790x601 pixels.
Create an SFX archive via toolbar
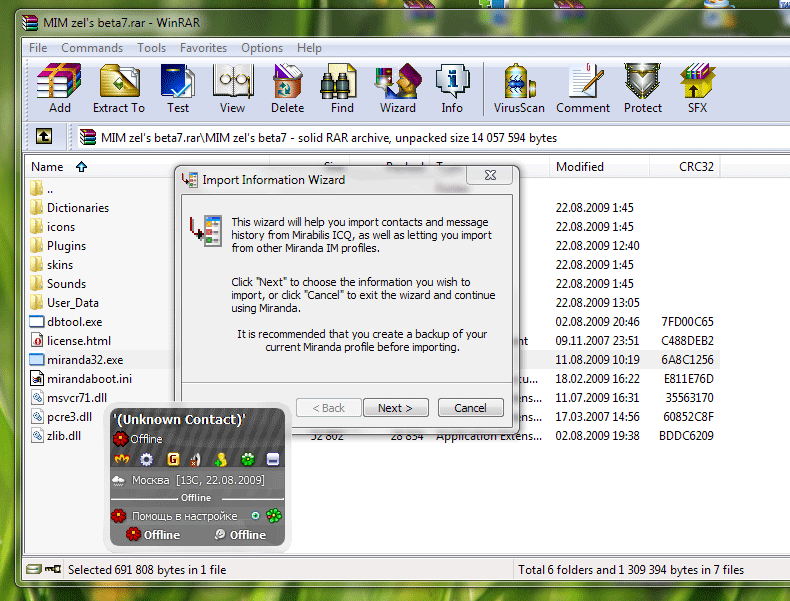point(697,88)
